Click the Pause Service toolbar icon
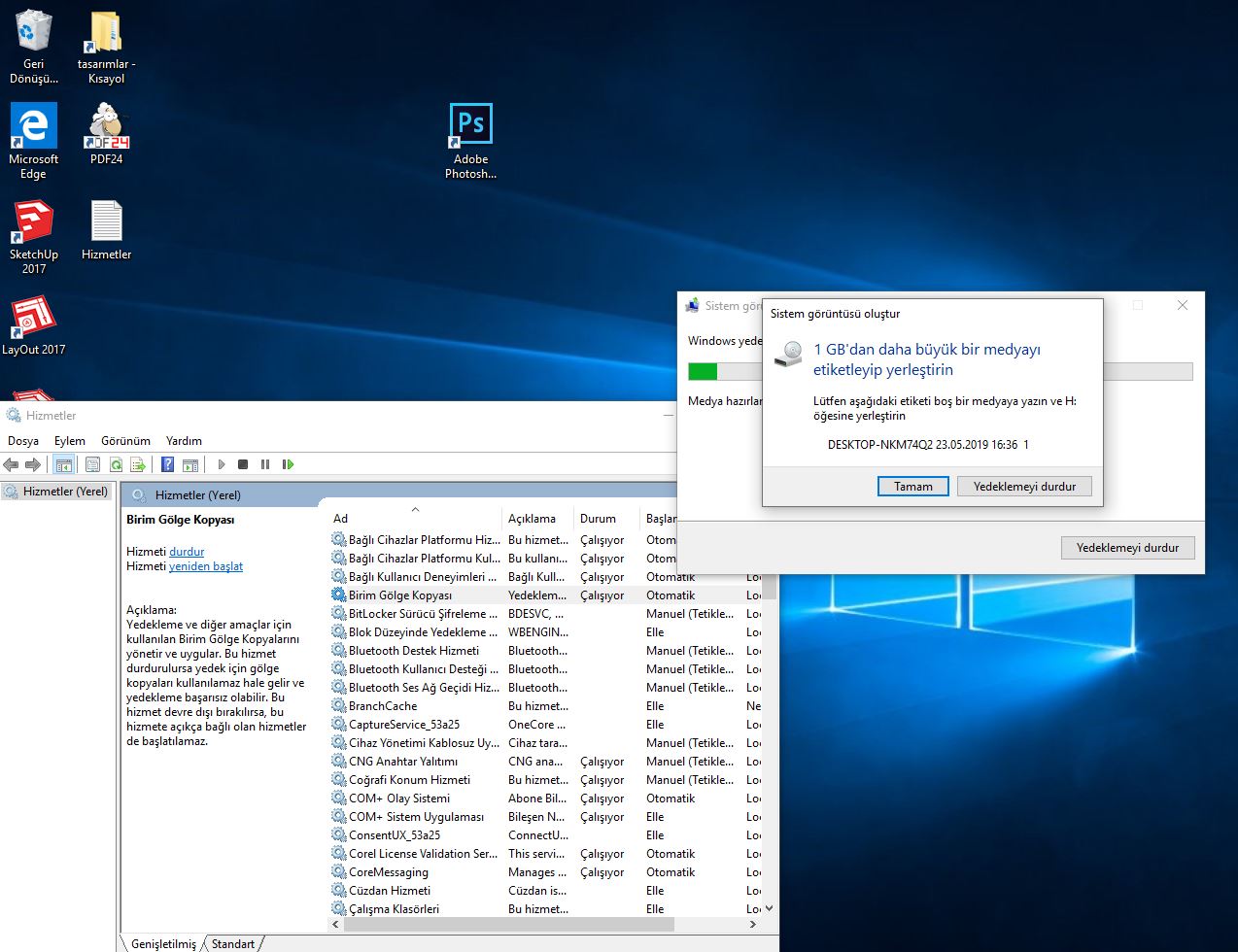Screen dimensions: 1238x952 tap(265, 464)
